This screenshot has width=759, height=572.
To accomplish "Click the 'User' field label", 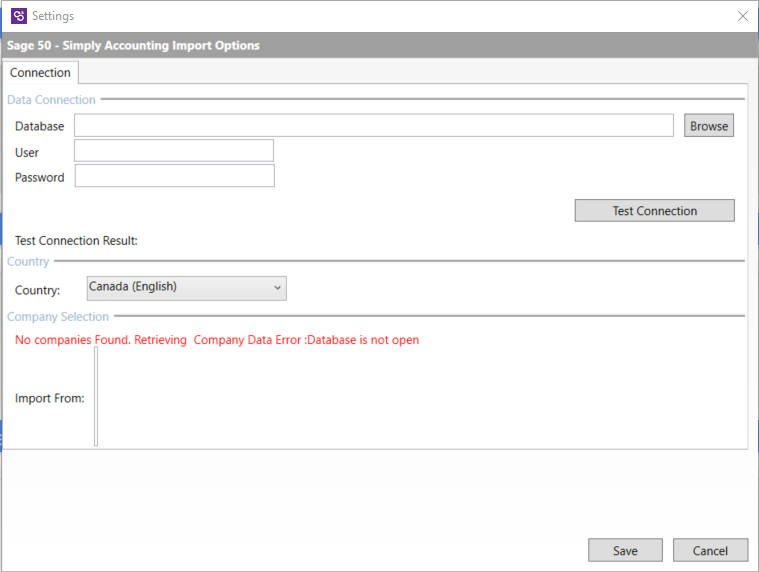I will (27, 152).
